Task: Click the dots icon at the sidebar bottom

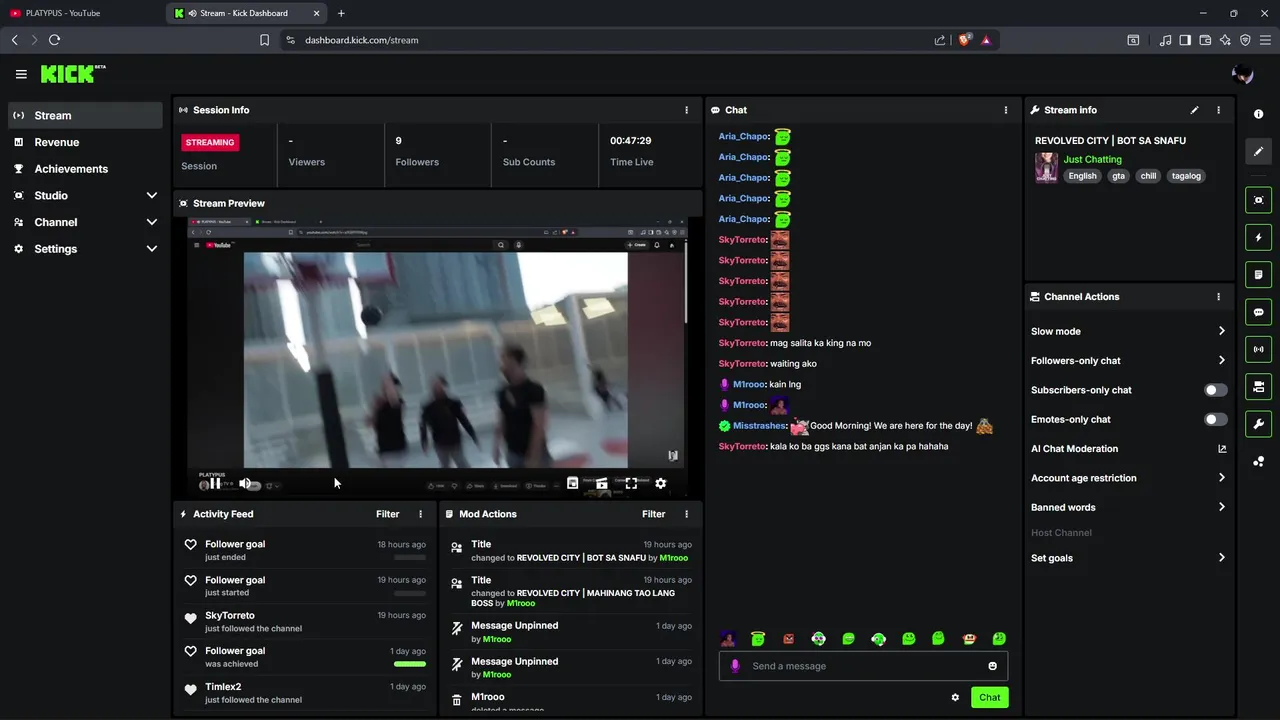Action: click(x=1259, y=461)
